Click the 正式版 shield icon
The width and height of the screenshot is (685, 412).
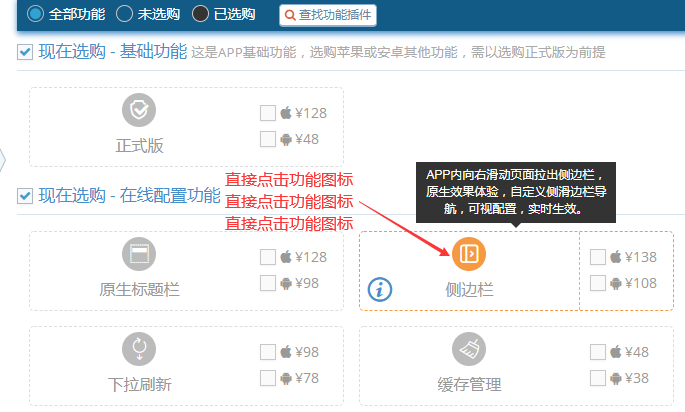139,110
